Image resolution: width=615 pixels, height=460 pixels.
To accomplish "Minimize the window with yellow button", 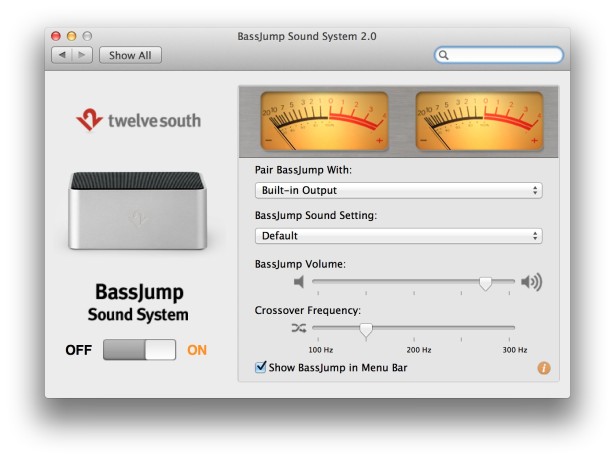I will [71, 36].
